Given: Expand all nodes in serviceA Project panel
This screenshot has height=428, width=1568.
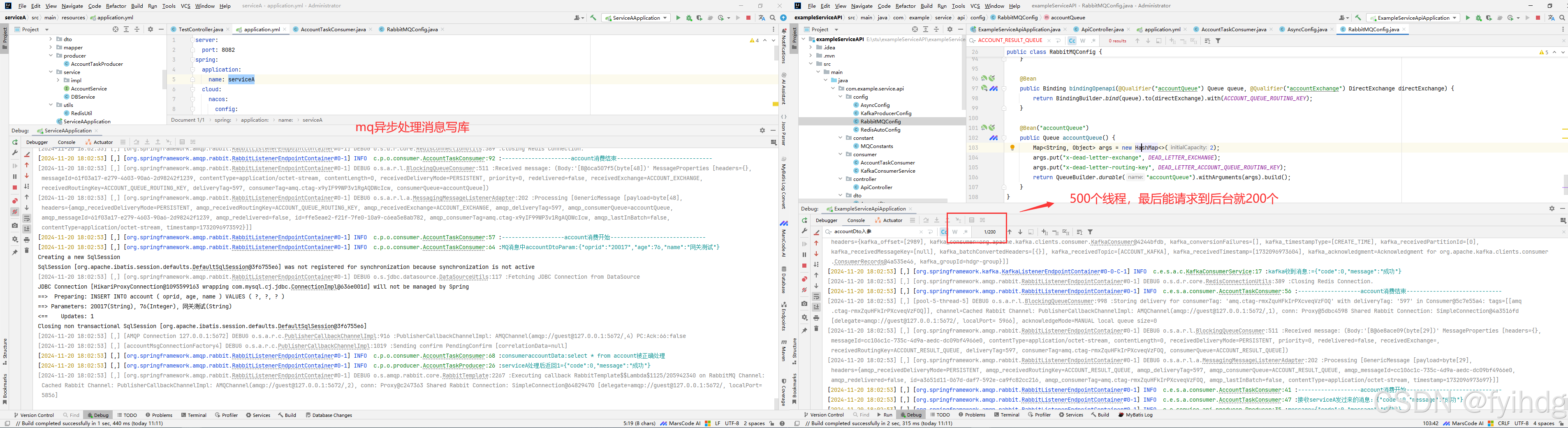Looking at the screenshot, I should click(126, 29).
